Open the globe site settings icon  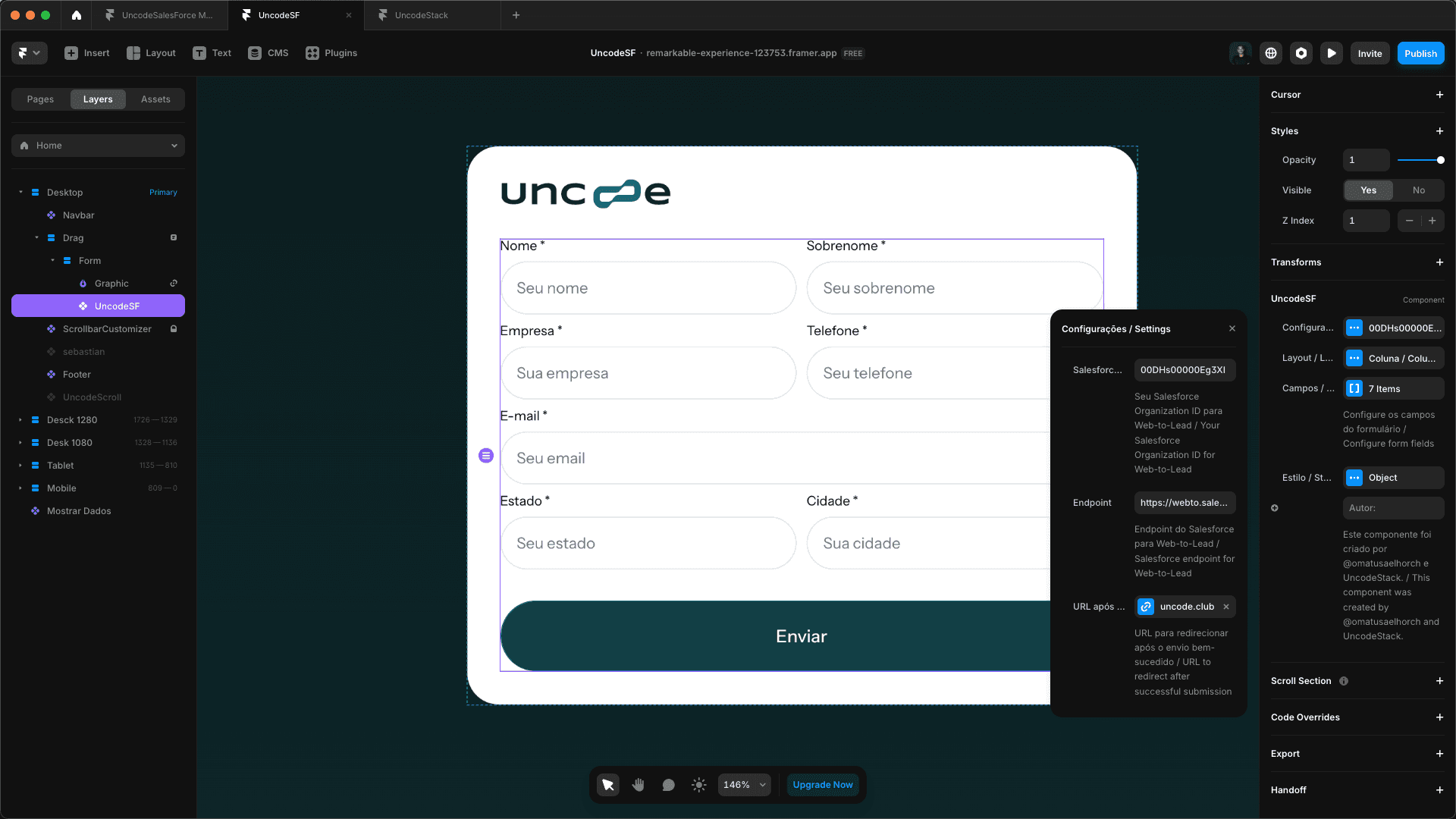(1271, 53)
